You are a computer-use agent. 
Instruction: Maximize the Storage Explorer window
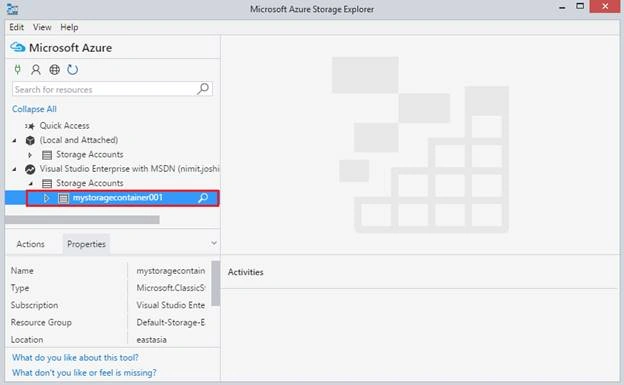580,6
